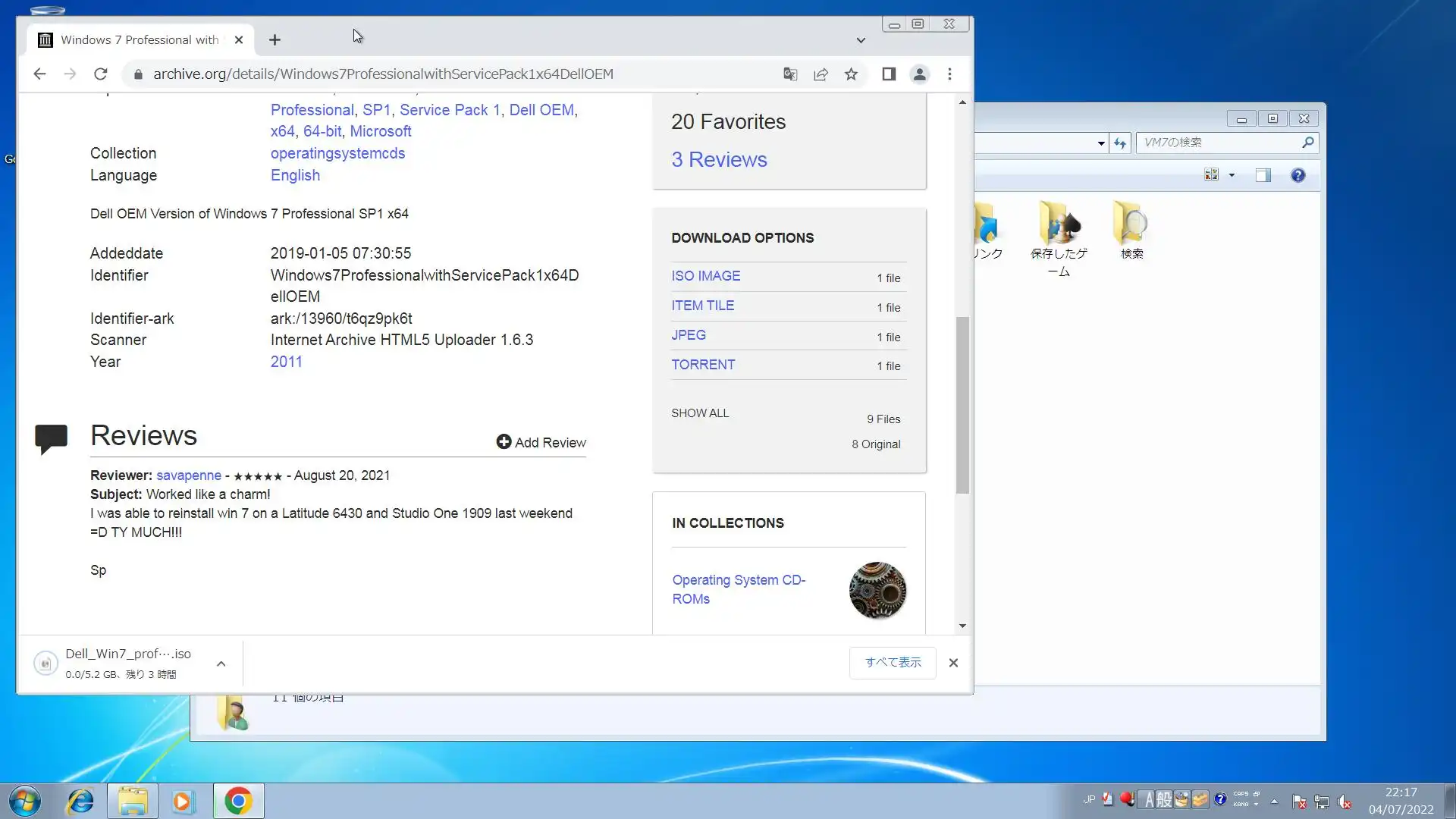
Task: Toggle the Chrome side panel icon
Action: point(889,74)
